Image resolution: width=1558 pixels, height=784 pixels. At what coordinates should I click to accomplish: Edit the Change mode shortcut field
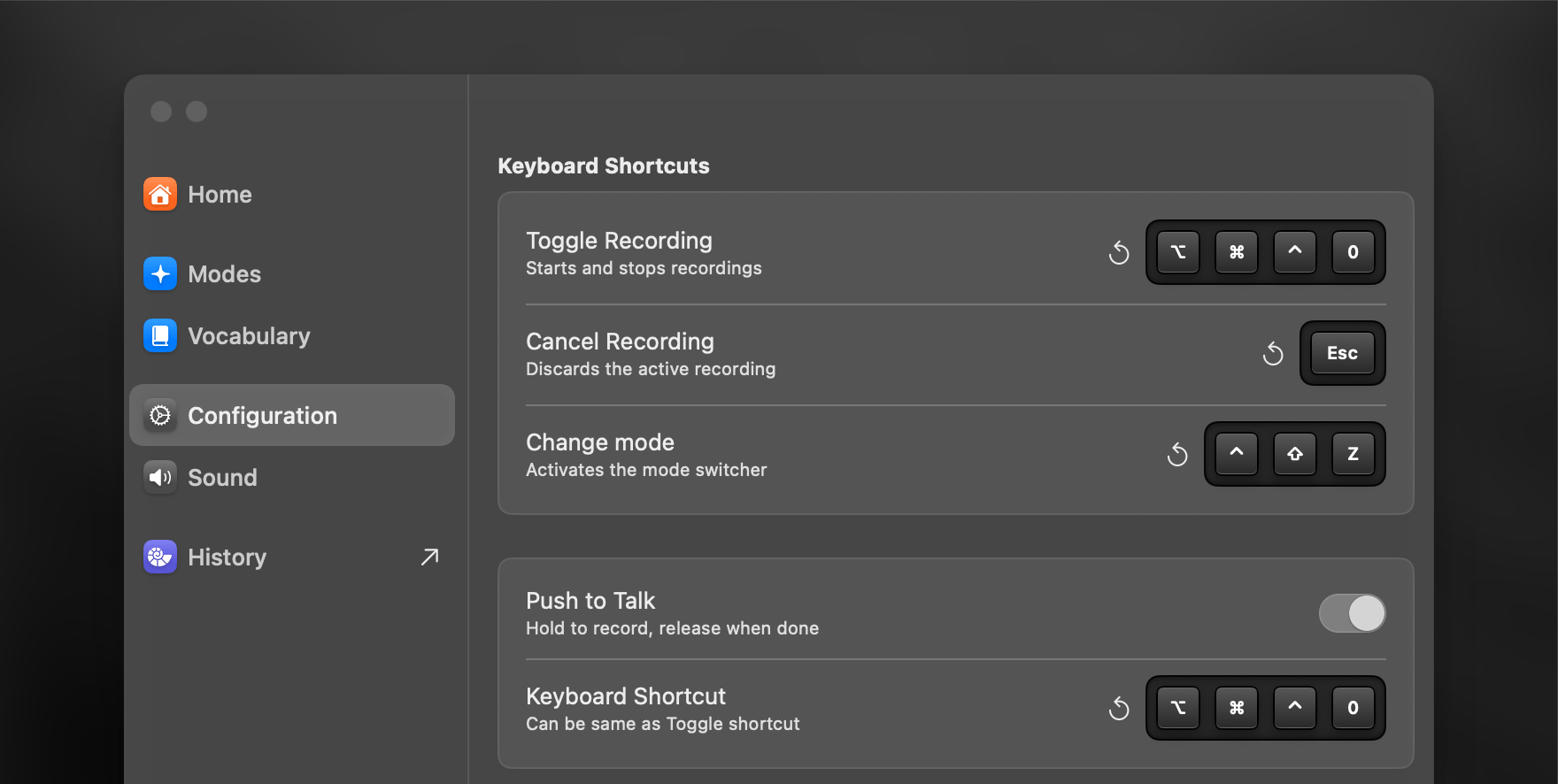click(x=1294, y=454)
